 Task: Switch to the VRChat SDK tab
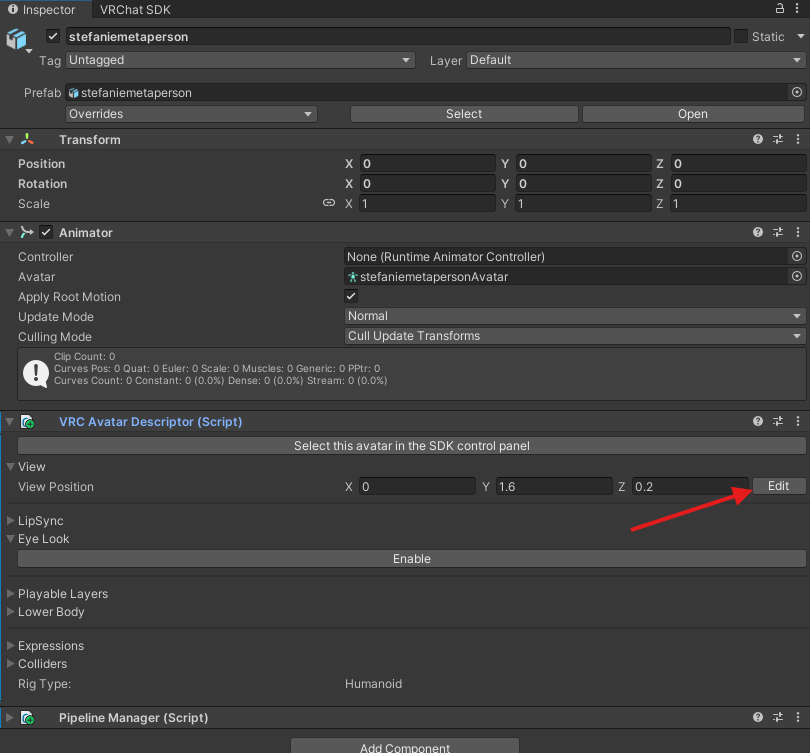point(135,9)
